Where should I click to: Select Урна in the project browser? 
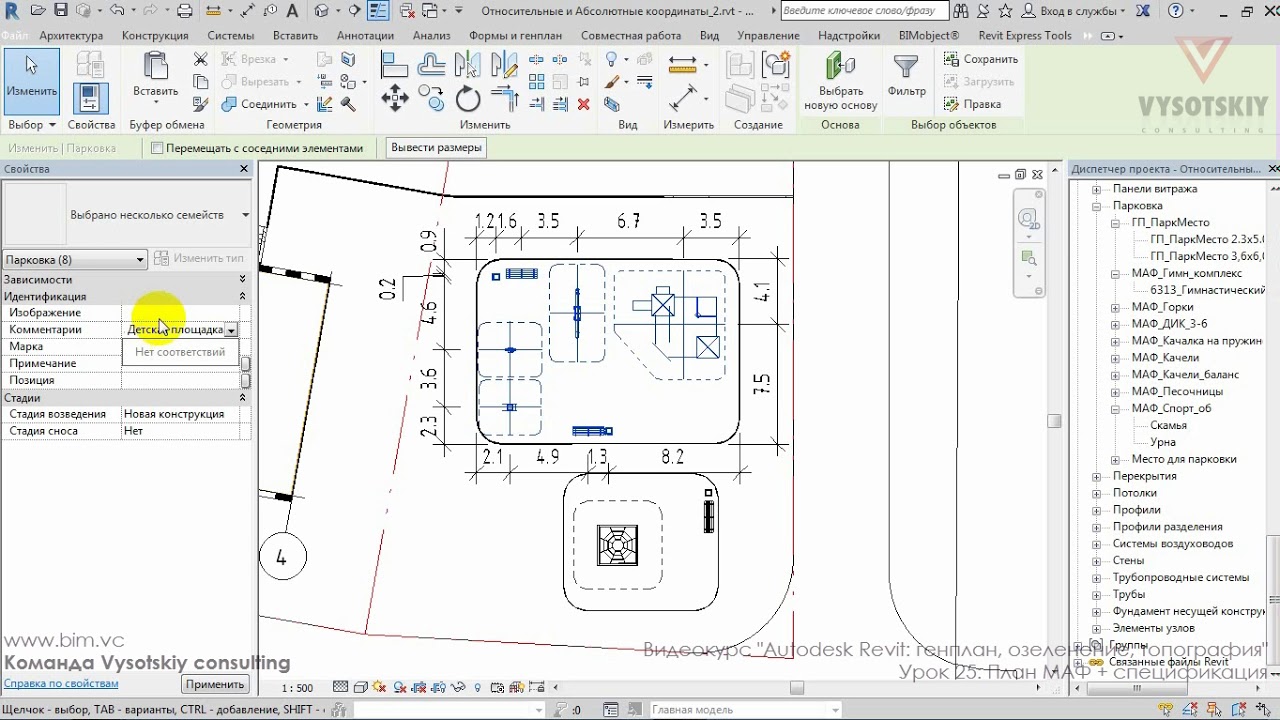click(x=1163, y=442)
